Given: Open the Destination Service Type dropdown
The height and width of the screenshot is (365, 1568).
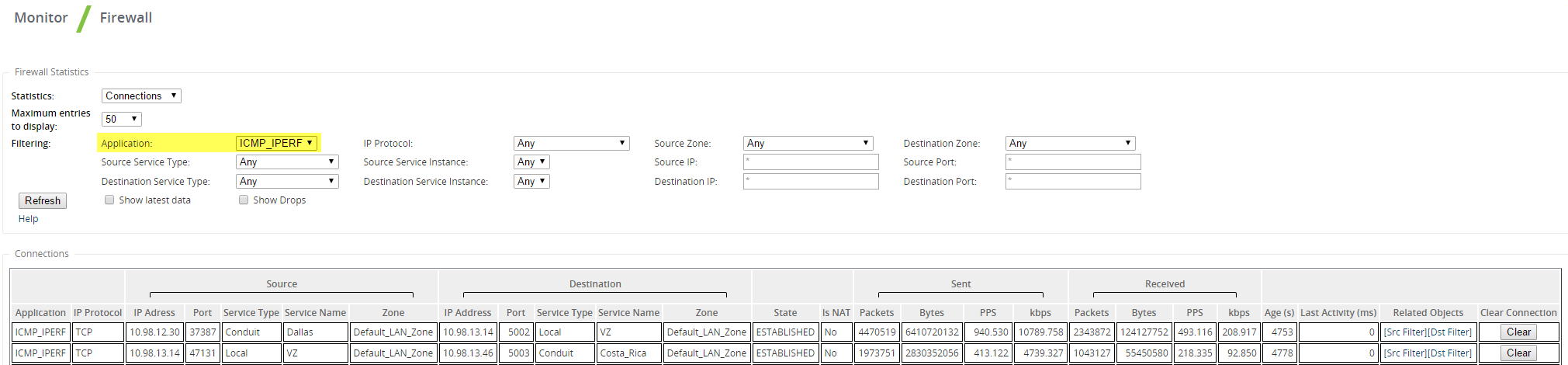Looking at the screenshot, I should (x=287, y=181).
